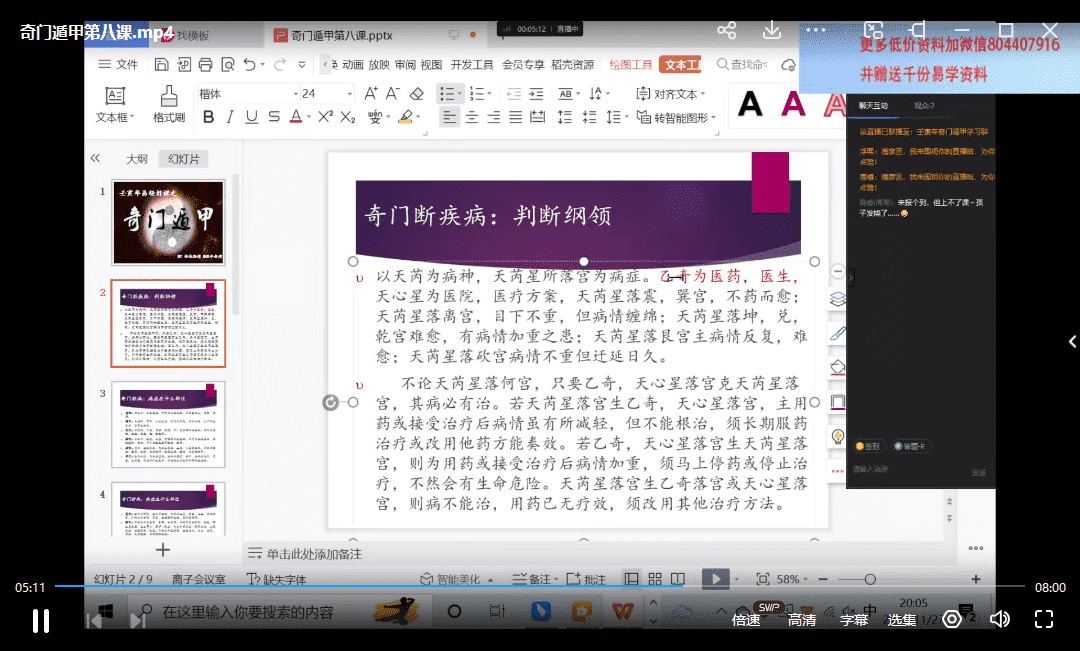Open the 文件 menu
This screenshot has width=1080, height=651.
(x=119, y=65)
